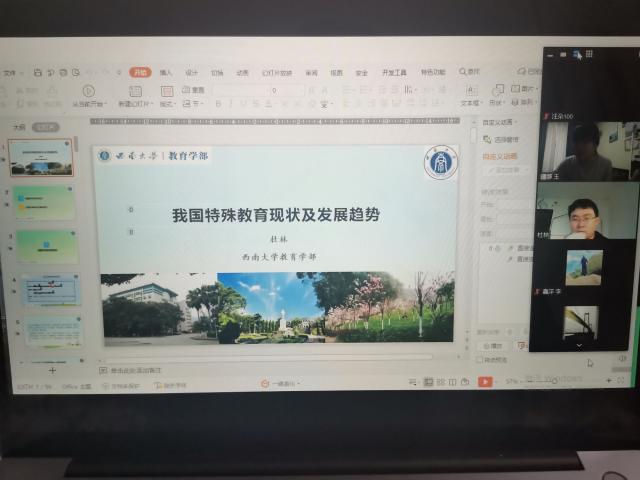
Task: Open the 自定义动画 pane dropdown
Action: [500, 122]
